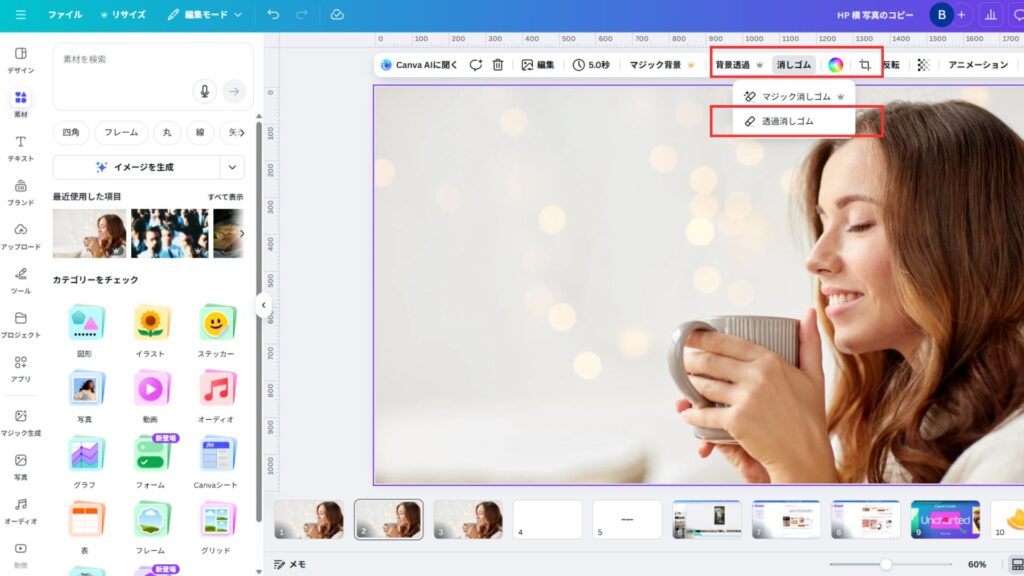Image resolution: width=1024 pixels, height=576 pixels.
Task: Select 透過消しゴム from the dropdown menu
Action: (780, 121)
